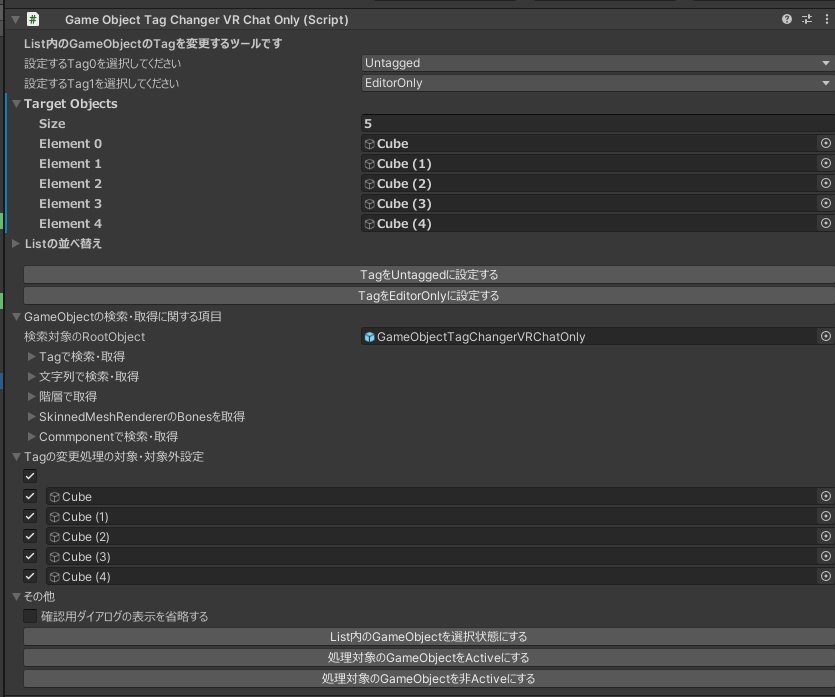
Task: Uncheck the checkbox beside lower Cube (3)
Action: 30,556
